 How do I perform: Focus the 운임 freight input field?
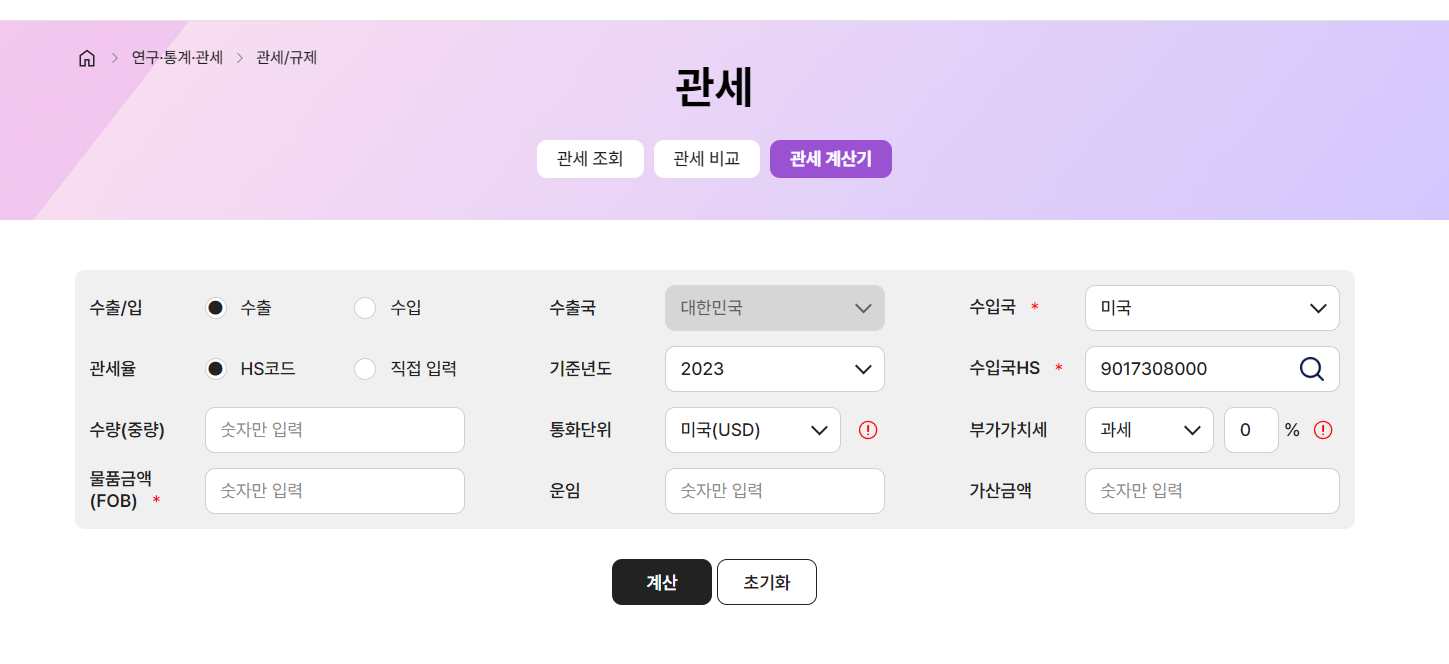click(x=775, y=491)
